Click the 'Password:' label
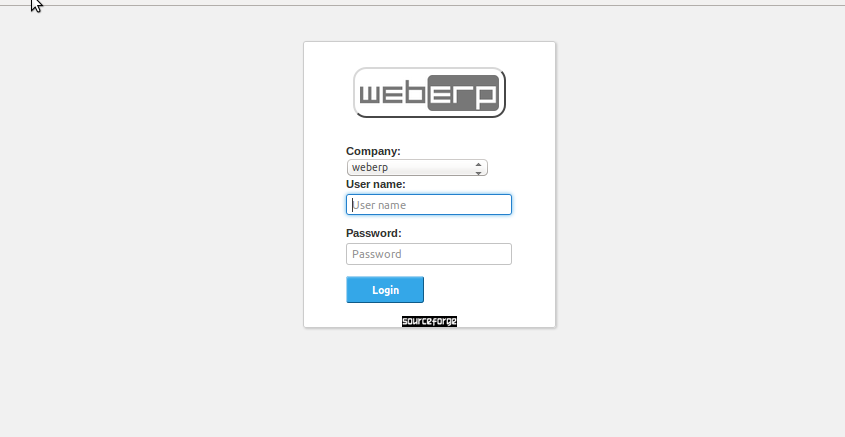The image size is (845, 437). point(374,233)
